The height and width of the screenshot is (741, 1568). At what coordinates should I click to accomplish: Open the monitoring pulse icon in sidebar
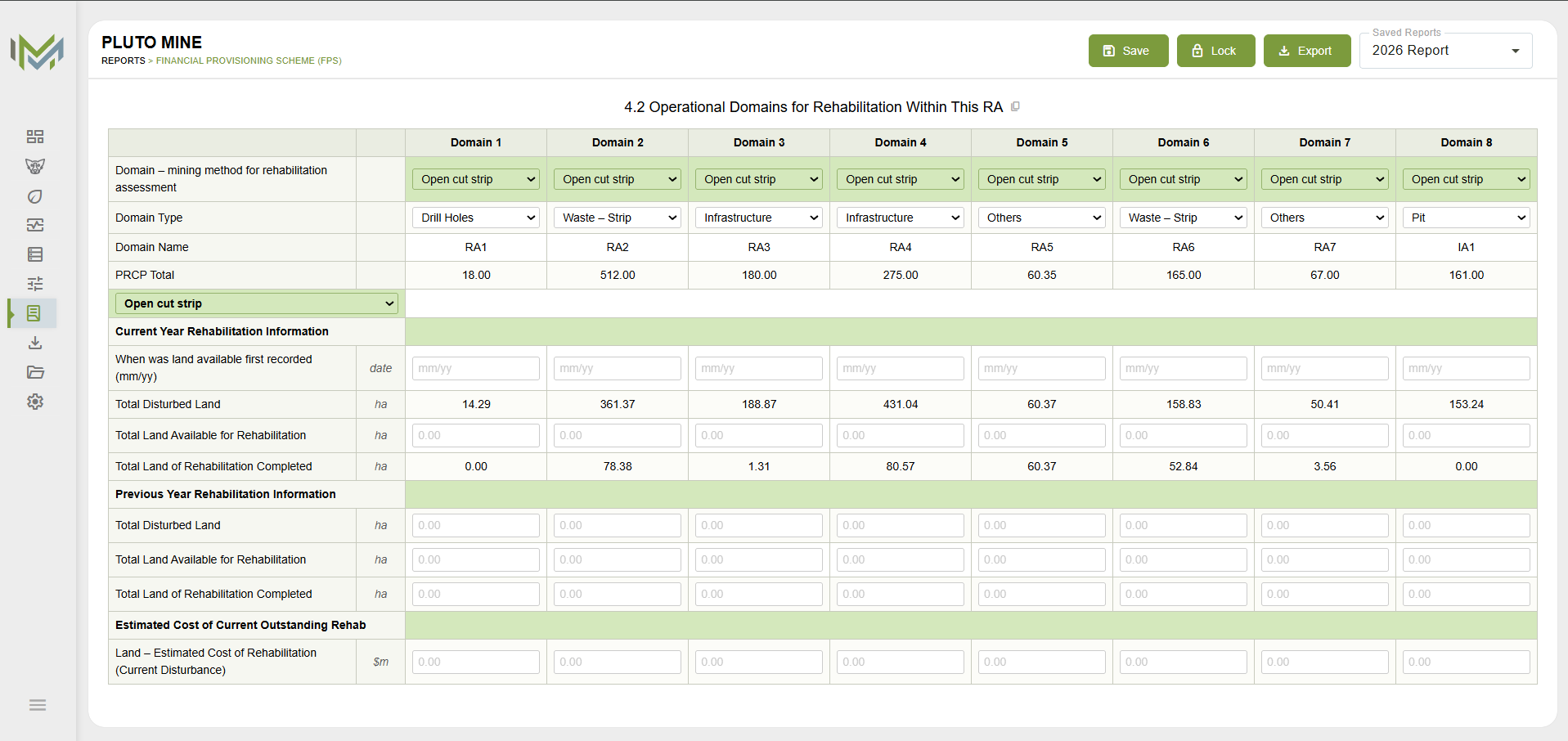coord(35,225)
